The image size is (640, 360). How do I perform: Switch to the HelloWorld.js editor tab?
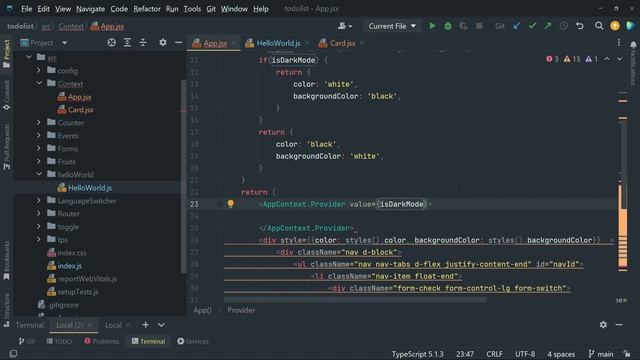[278, 43]
